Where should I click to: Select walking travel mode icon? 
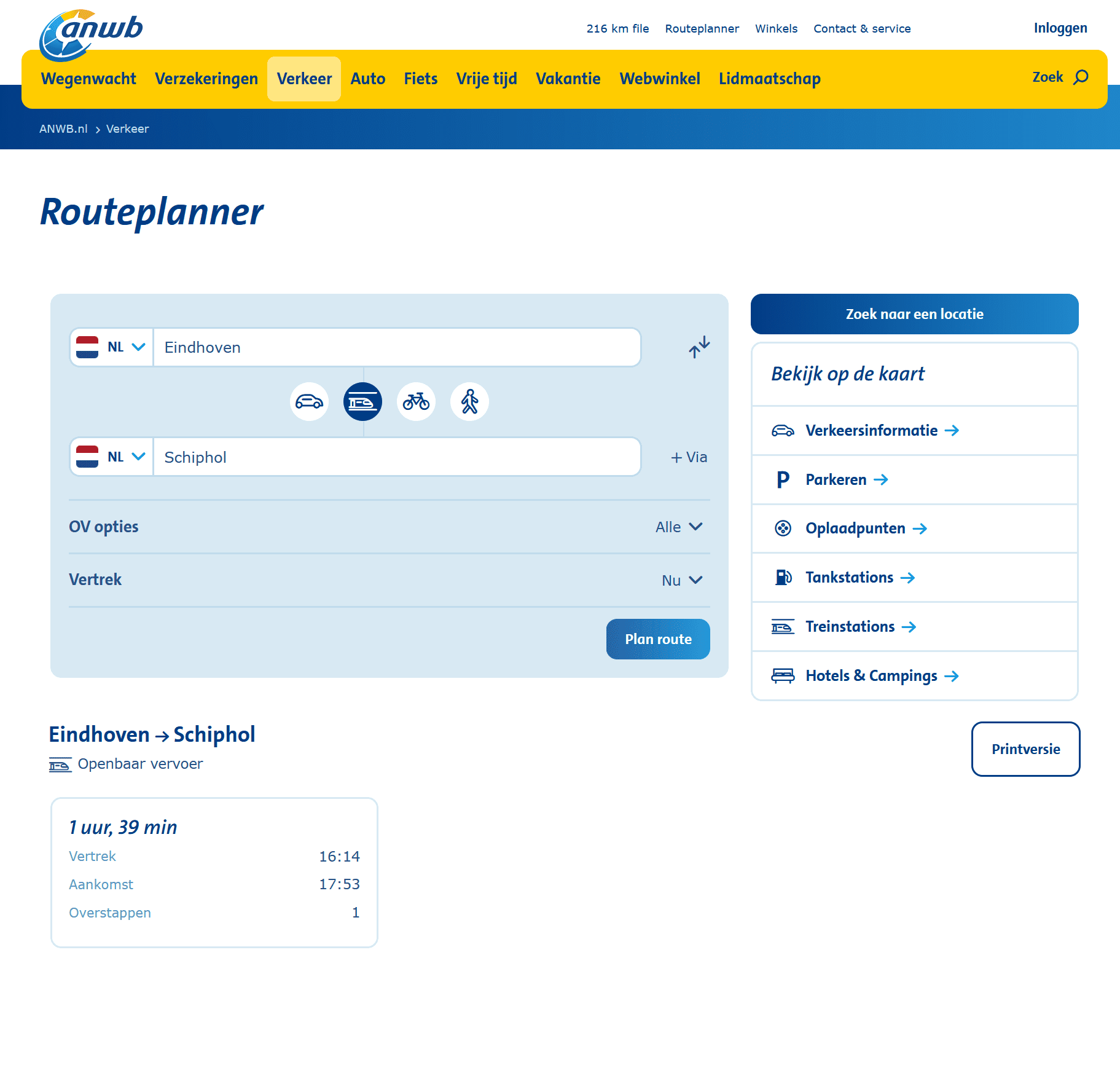click(x=469, y=402)
